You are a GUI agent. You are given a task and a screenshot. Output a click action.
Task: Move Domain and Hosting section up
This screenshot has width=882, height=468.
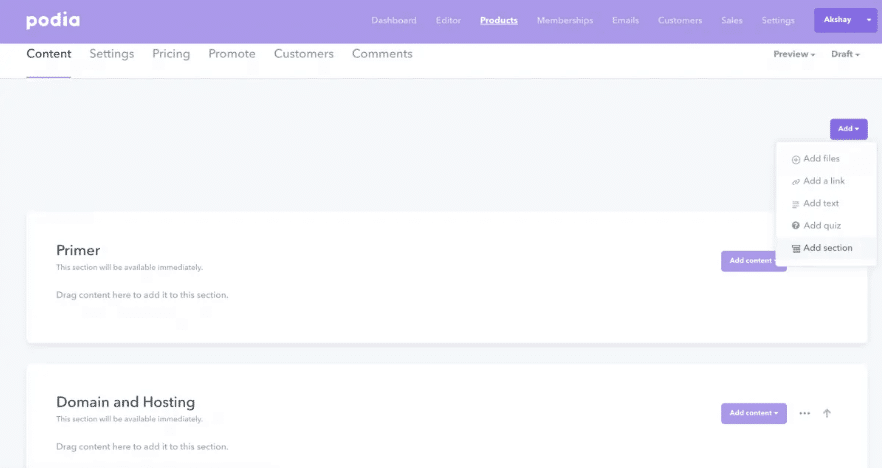827,413
